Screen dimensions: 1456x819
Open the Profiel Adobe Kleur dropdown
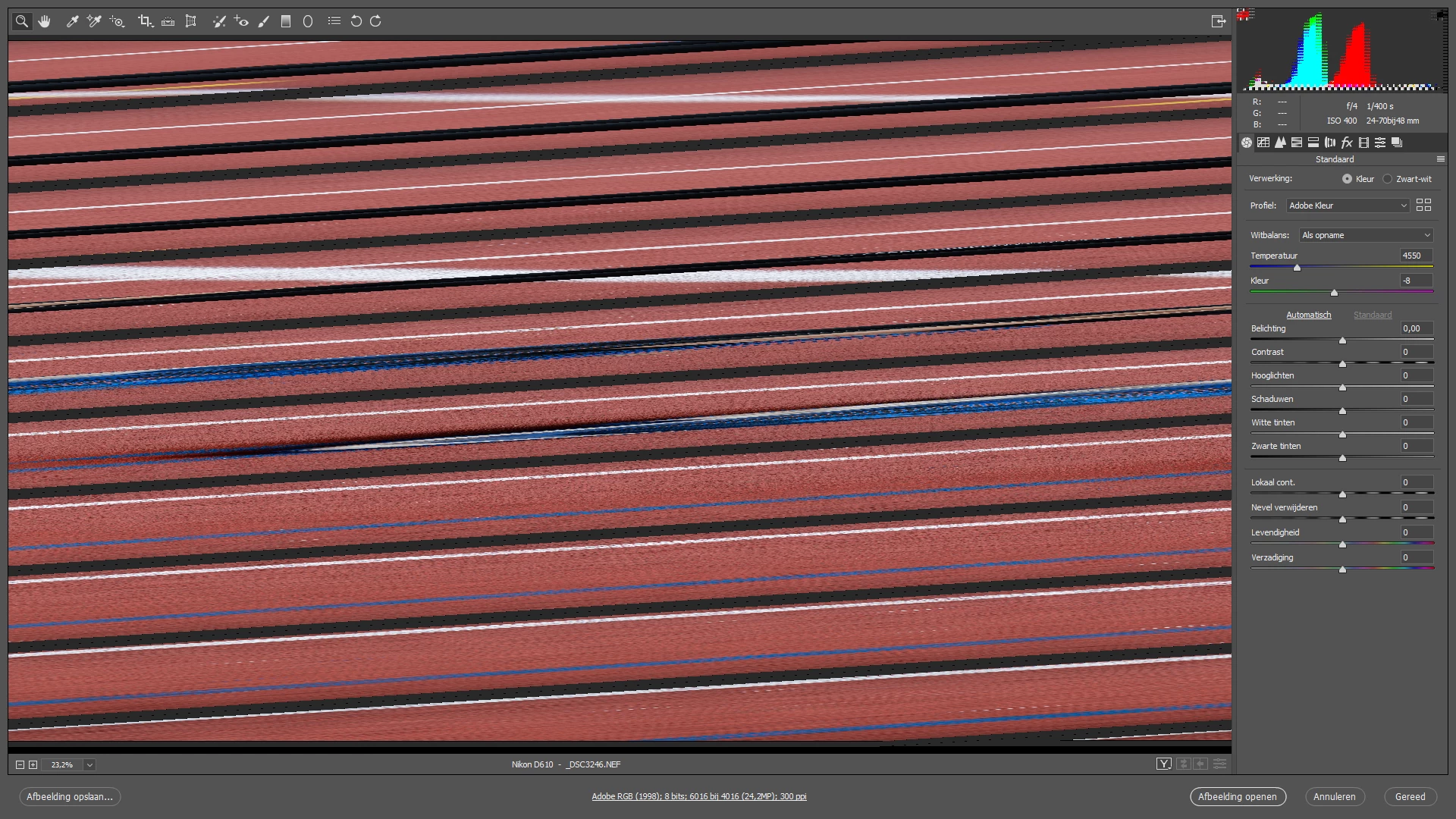point(1348,206)
